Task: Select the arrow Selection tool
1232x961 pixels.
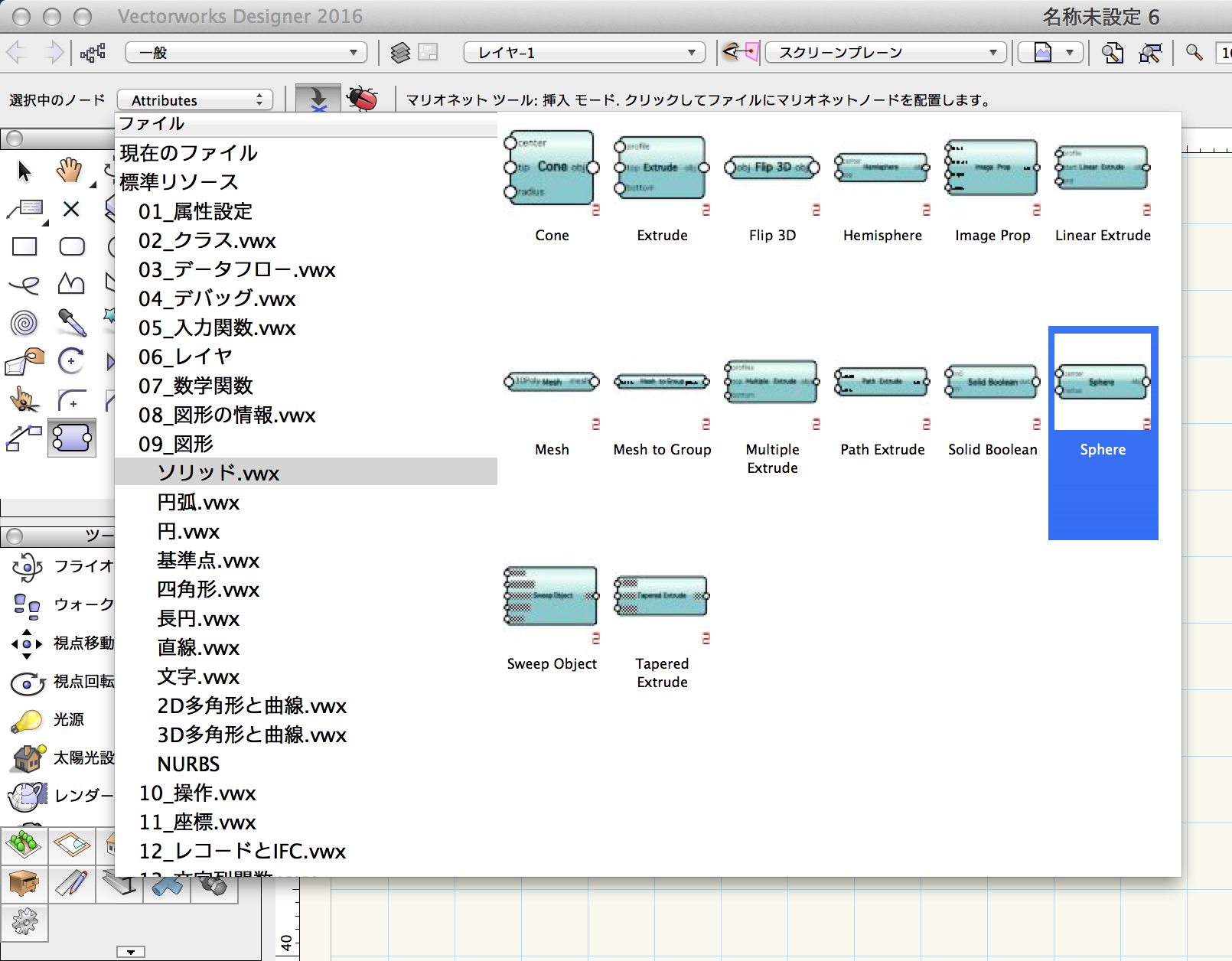Action: tap(24, 171)
